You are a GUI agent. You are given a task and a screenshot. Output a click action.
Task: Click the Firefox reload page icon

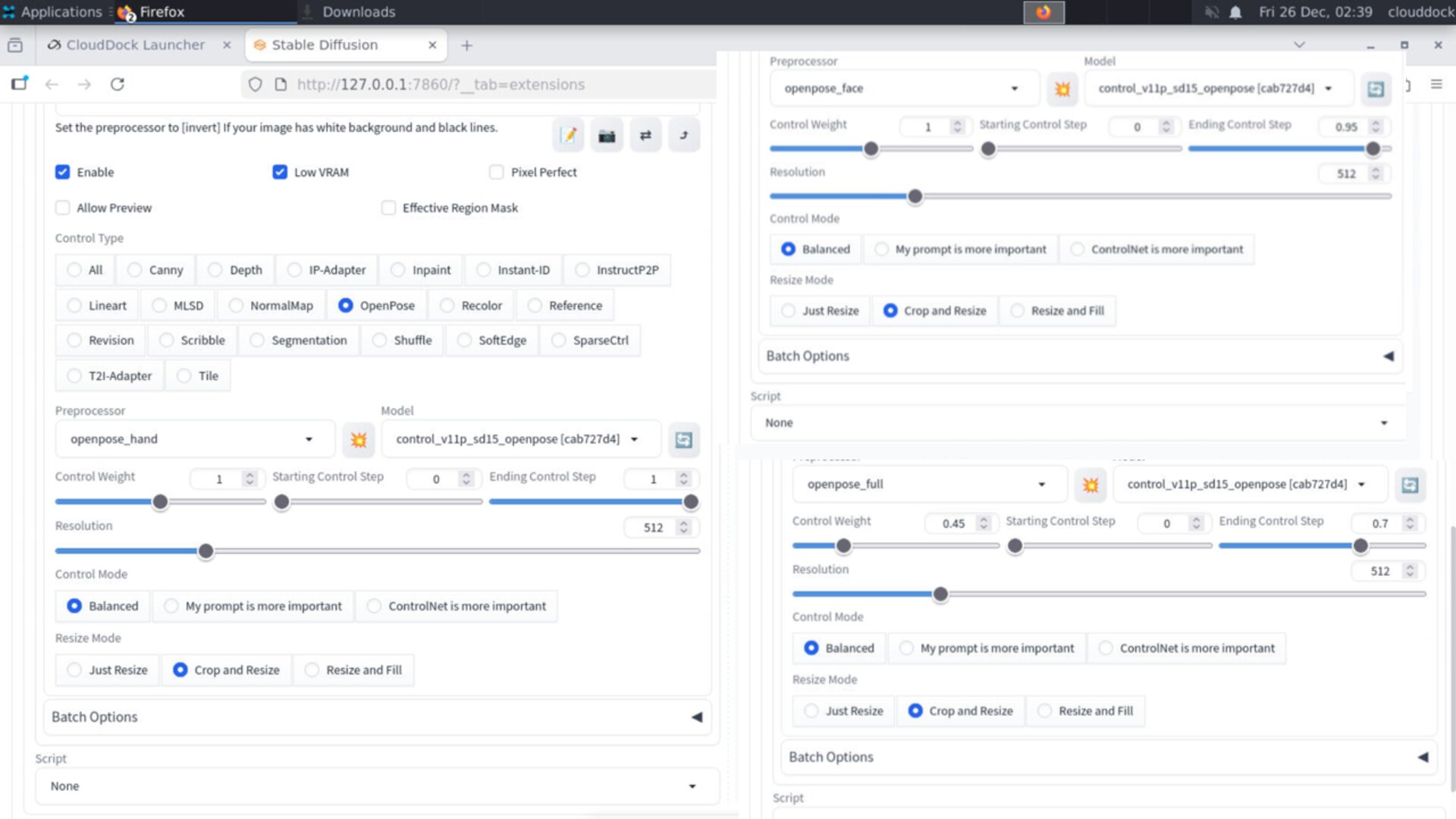click(118, 84)
